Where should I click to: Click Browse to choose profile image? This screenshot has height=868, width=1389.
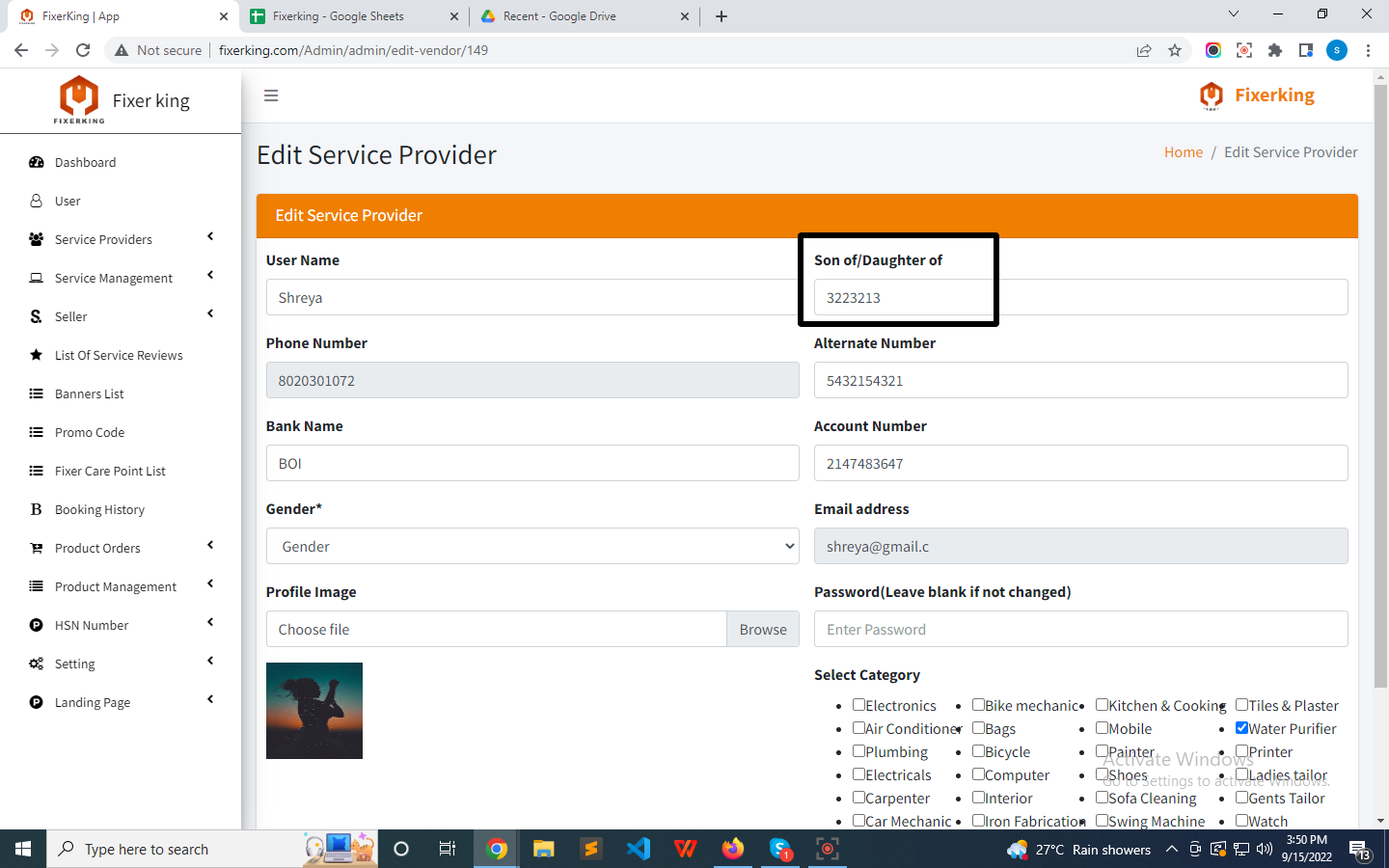pyautogui.click(x=763, y=629)
